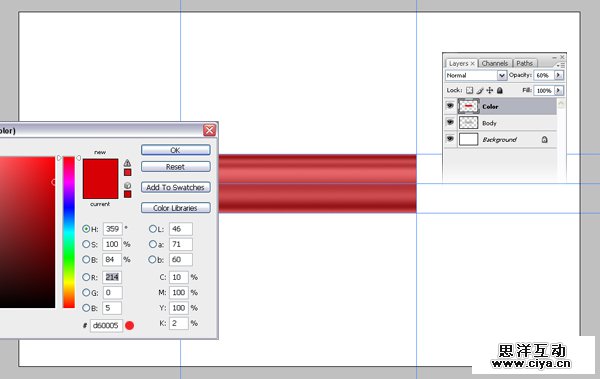Open the Layers panel flyout menu icon
Screen dimensions: 600x379
point(561,65)
